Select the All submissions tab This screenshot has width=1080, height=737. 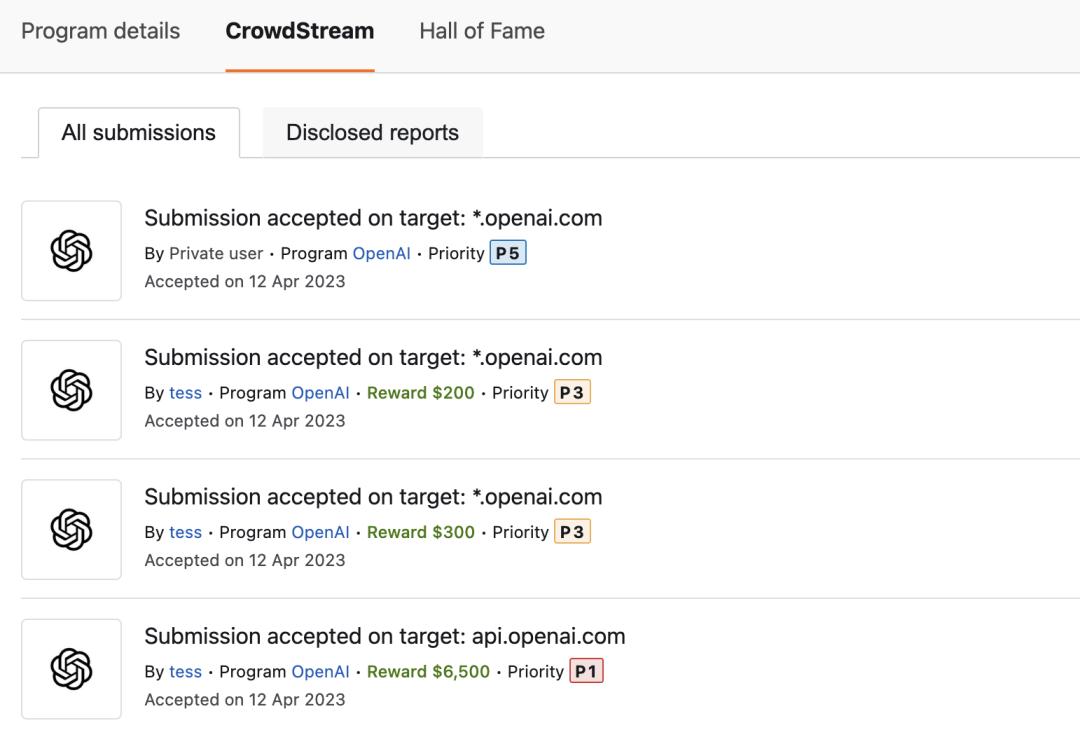tap(139, 133)
